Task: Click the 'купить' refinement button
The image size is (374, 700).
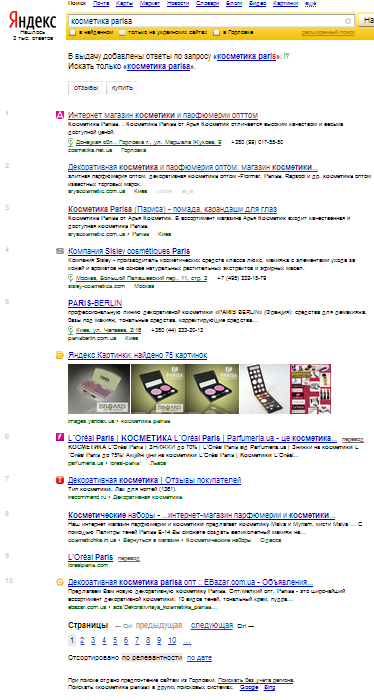Action: (x=122, y=88)
